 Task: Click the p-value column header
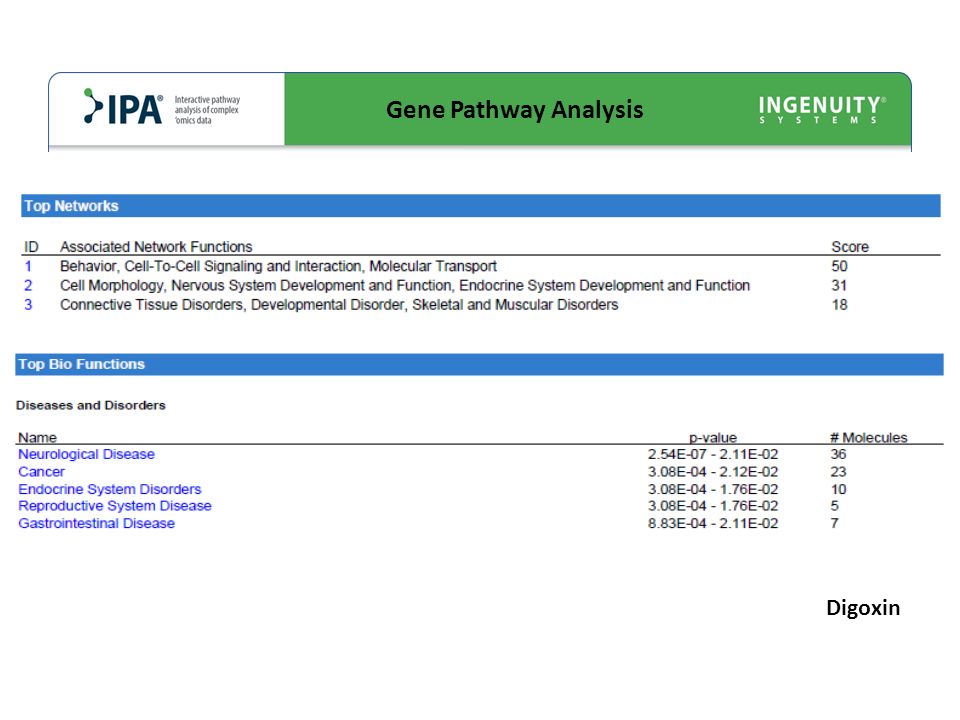[x=713, y=437]
